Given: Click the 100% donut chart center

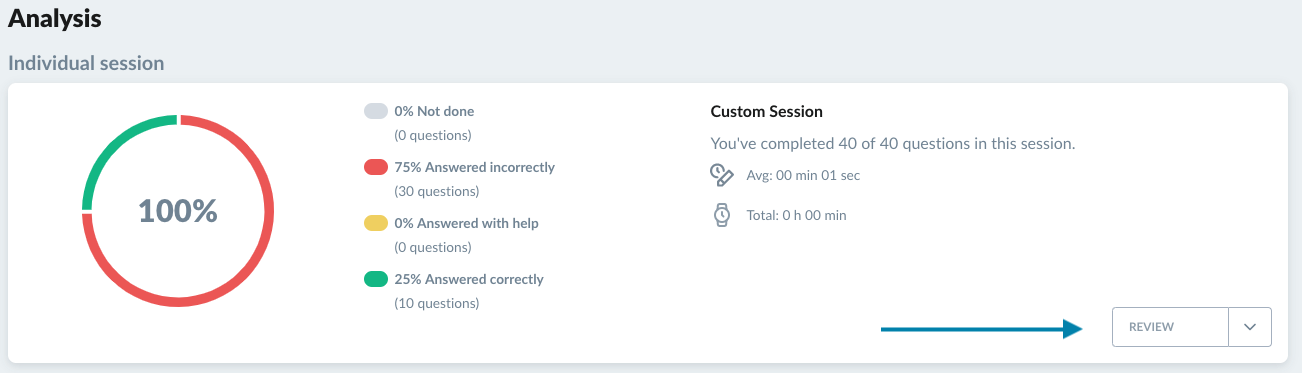Looking at the screenshot, I should (x=177, y=210).
